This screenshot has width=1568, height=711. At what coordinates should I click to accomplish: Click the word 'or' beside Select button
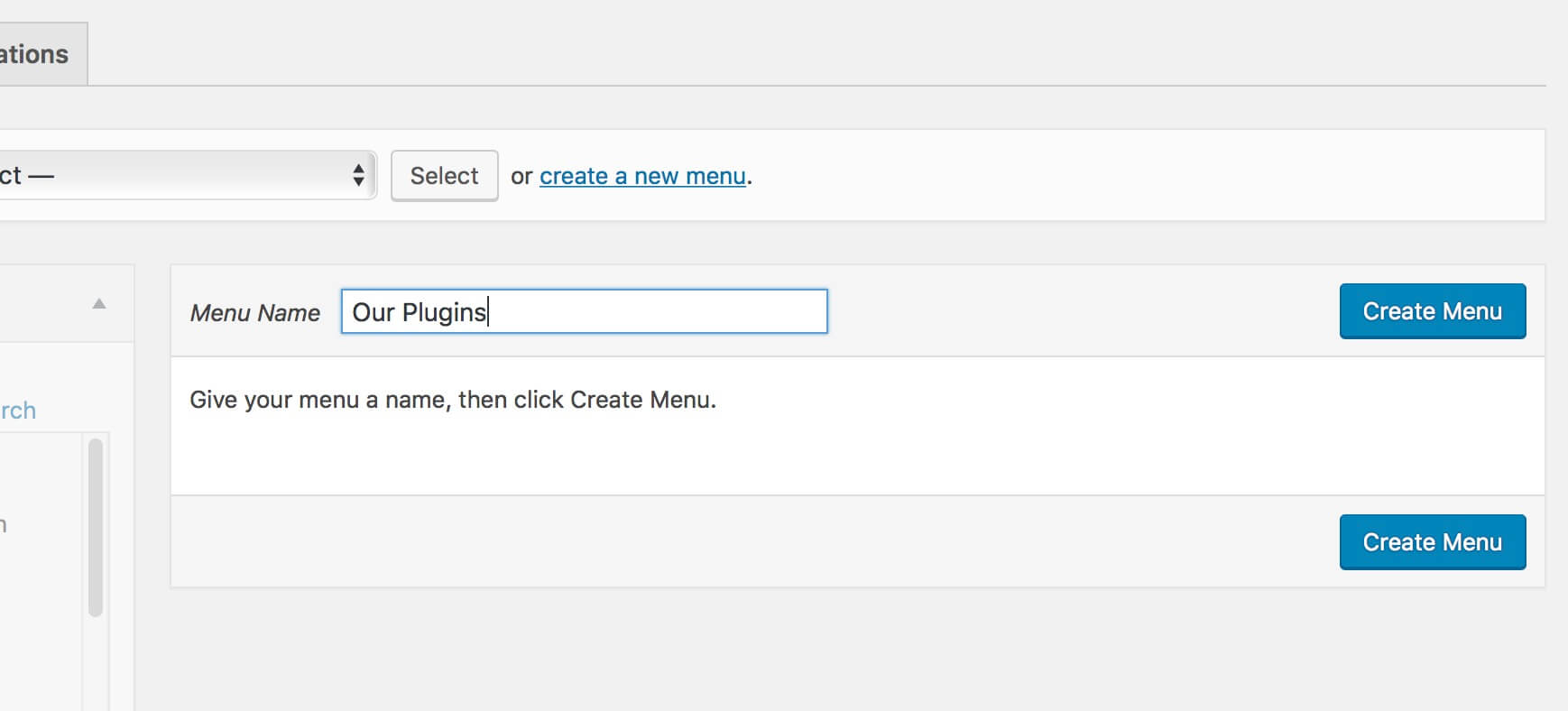coord(521,176)
